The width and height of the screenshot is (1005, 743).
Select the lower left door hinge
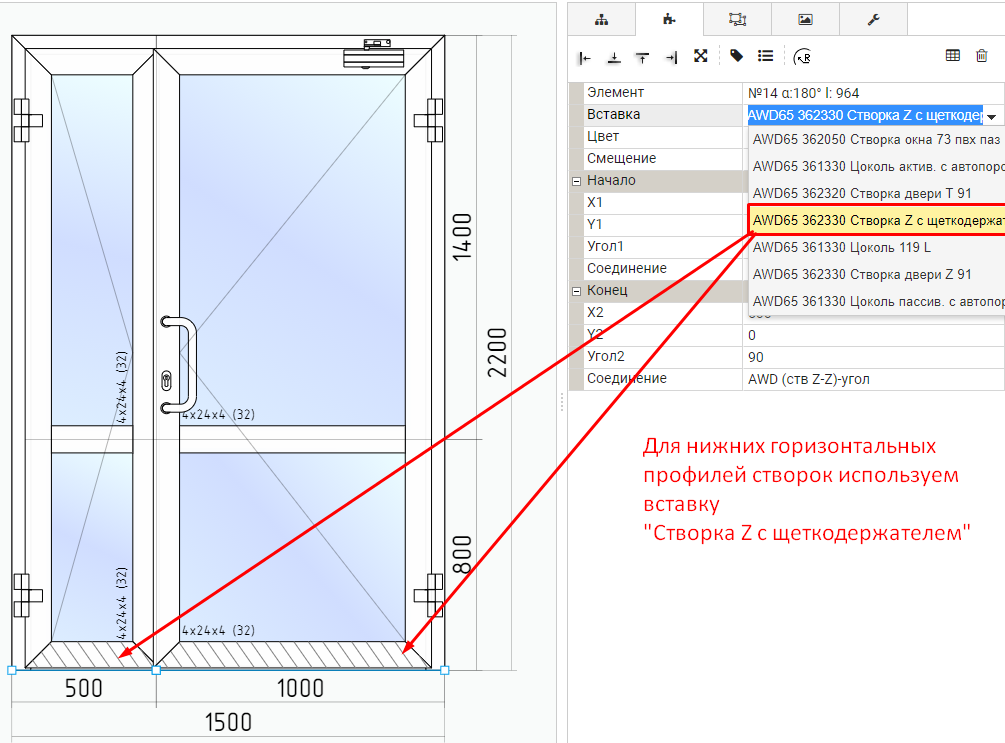pyautogui.click(x=28, y=595)
